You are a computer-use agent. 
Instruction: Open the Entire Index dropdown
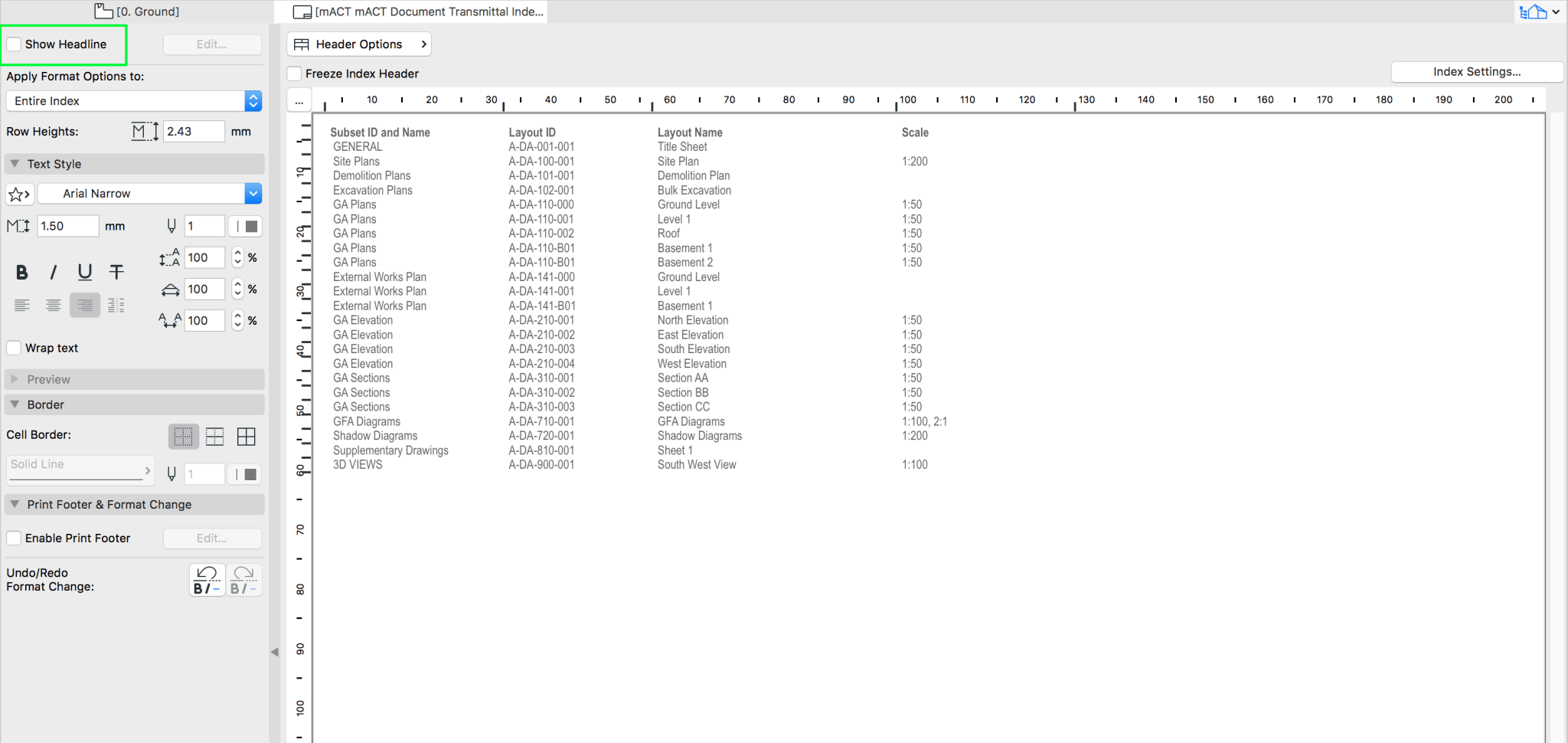[x=134, y=101]
